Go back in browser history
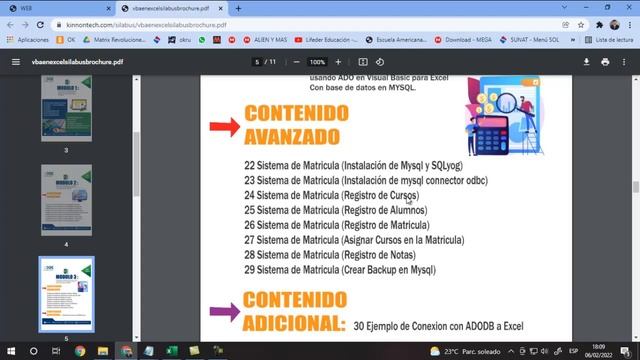 pos(11,25)
